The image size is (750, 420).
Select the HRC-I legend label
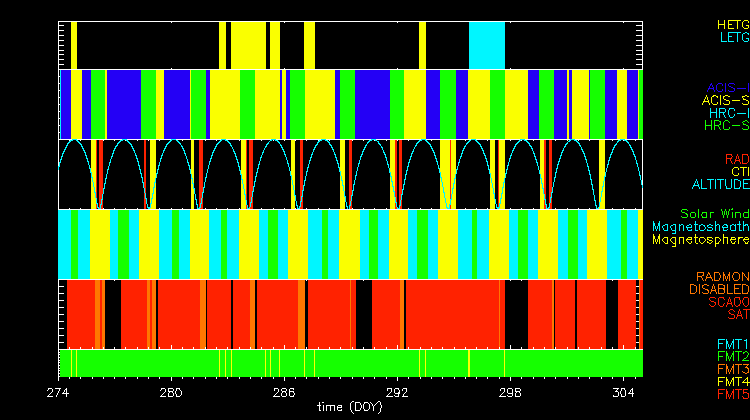click(729, 113)
